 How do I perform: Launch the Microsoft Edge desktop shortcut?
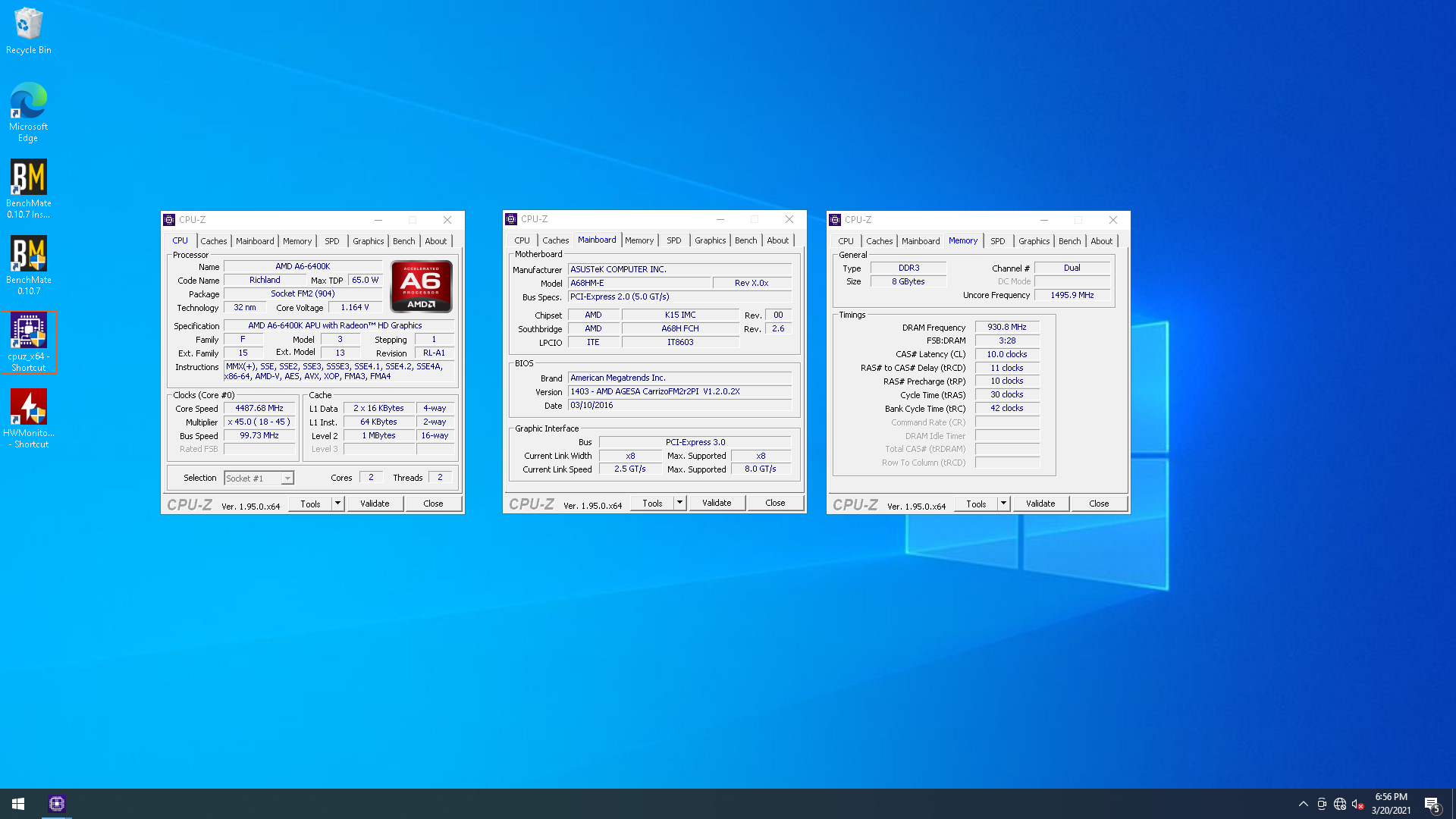[x=28, y=112]
